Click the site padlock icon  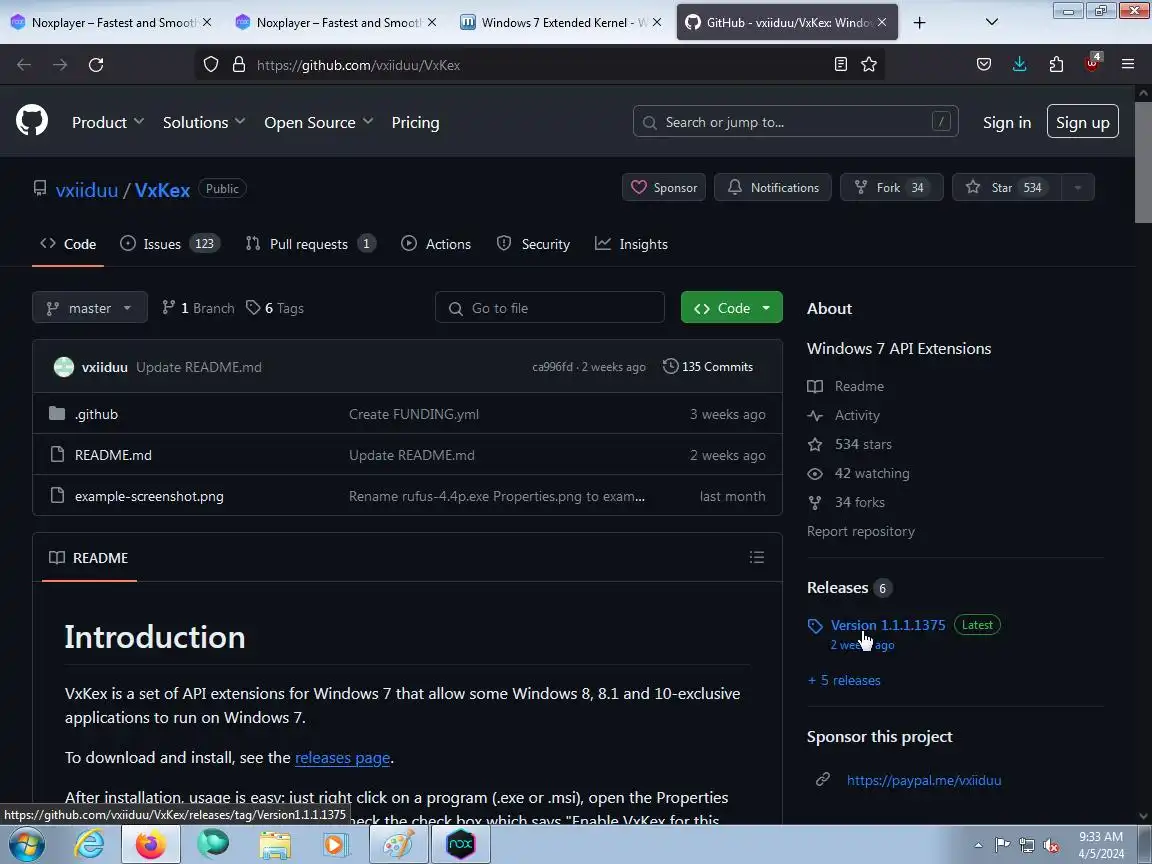pos(239,65)
